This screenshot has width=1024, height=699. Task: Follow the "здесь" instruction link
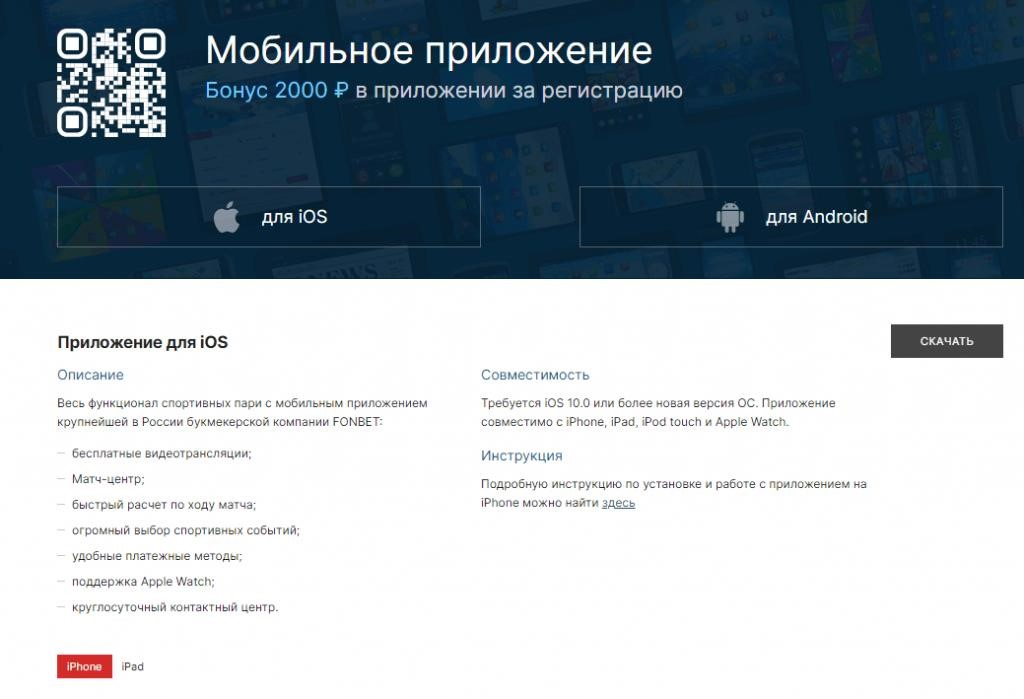618,503
